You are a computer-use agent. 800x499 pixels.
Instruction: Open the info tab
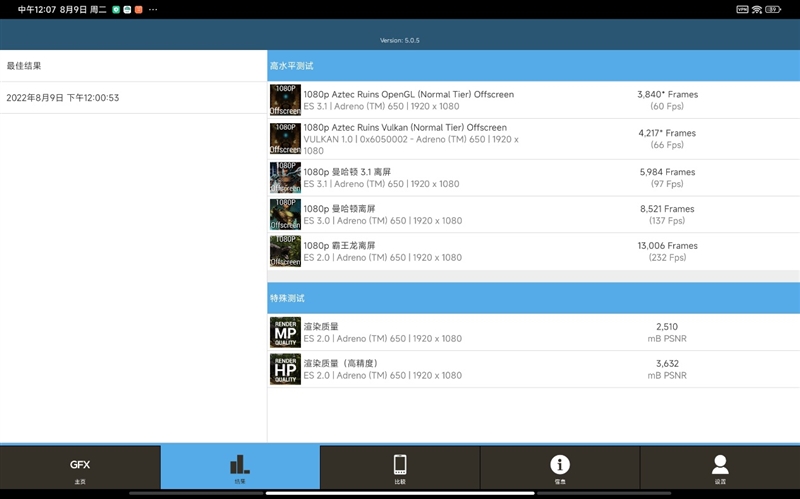tap(560, 467)
